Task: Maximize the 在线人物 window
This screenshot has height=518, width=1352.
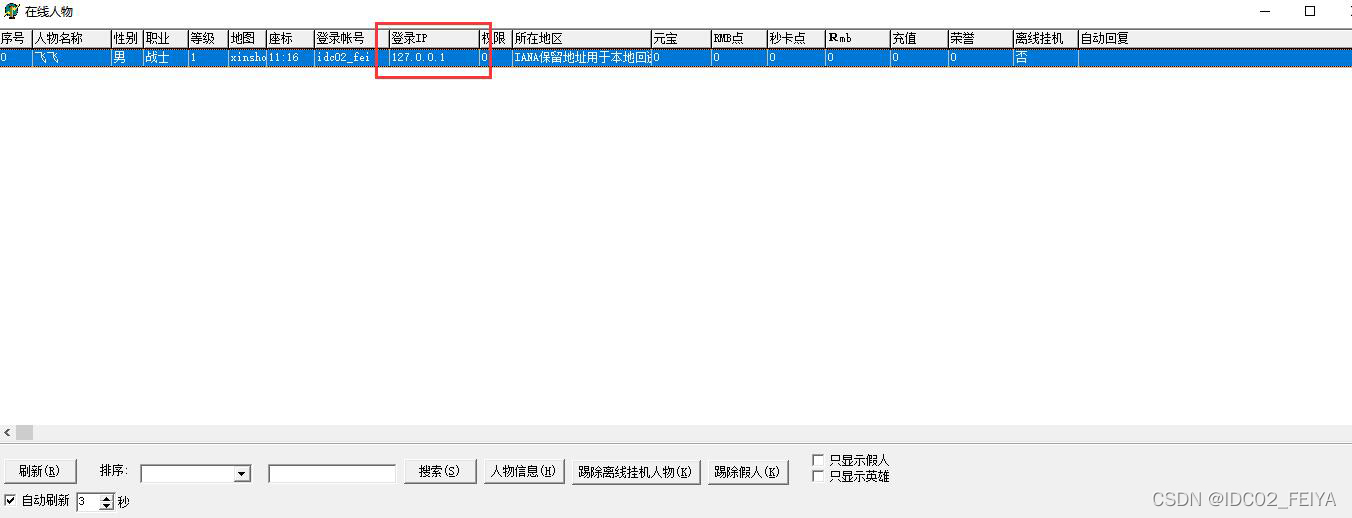Action: [1310, 11]
